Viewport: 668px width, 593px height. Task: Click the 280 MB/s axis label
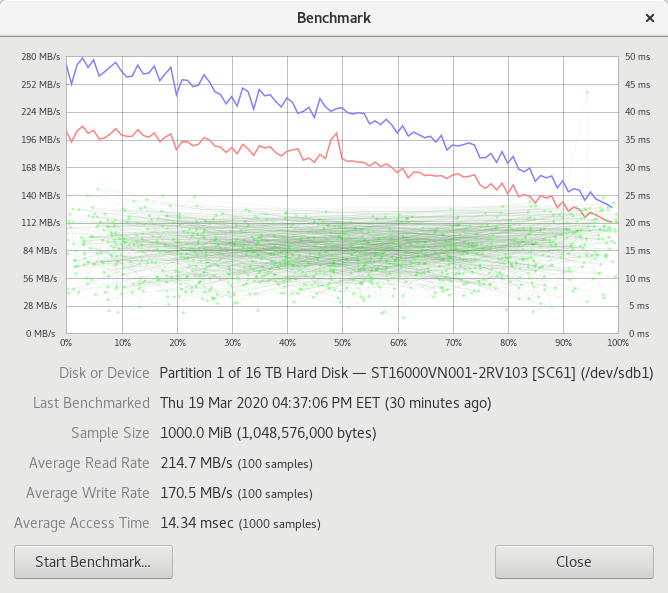click(x=41, y=57)
